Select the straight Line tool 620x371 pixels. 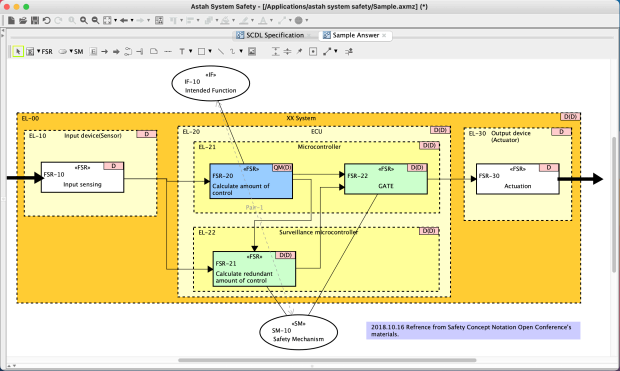221,51
